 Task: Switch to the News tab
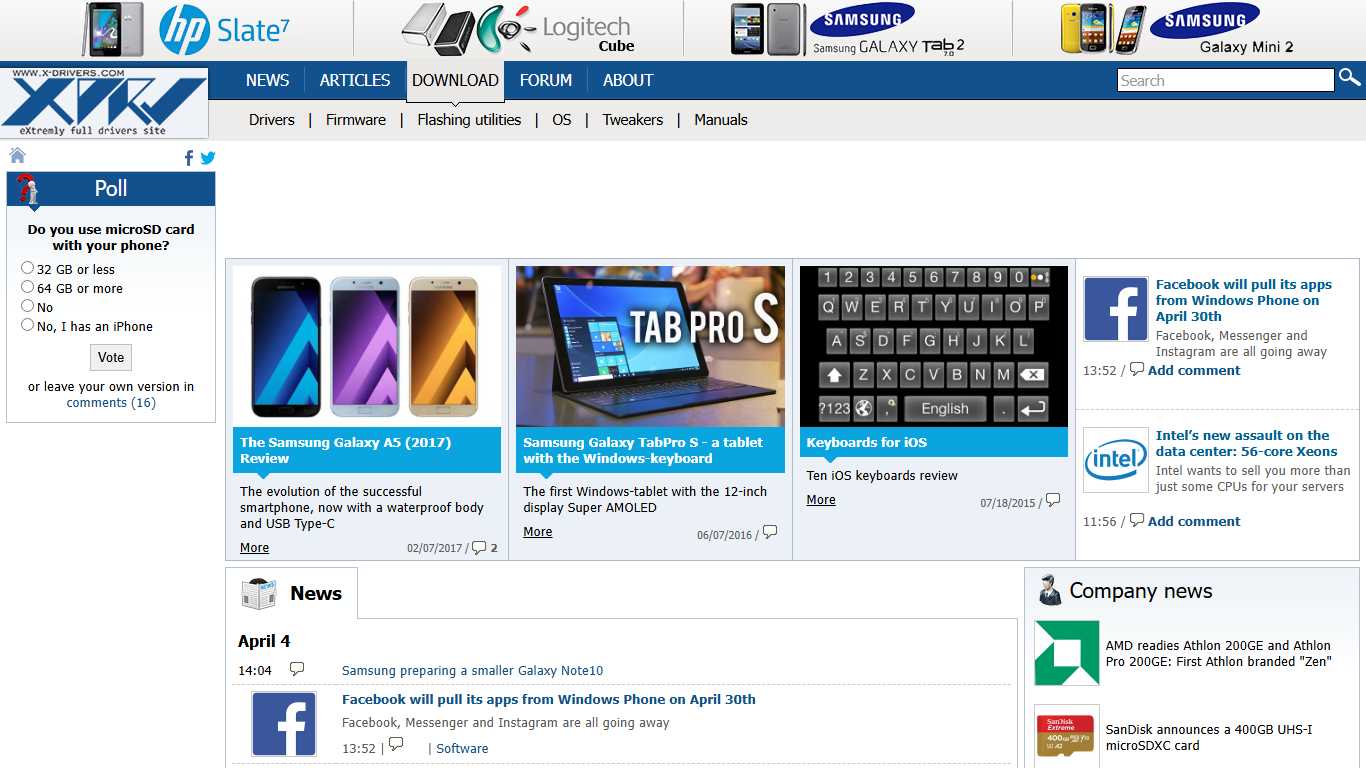click(291, 593)
